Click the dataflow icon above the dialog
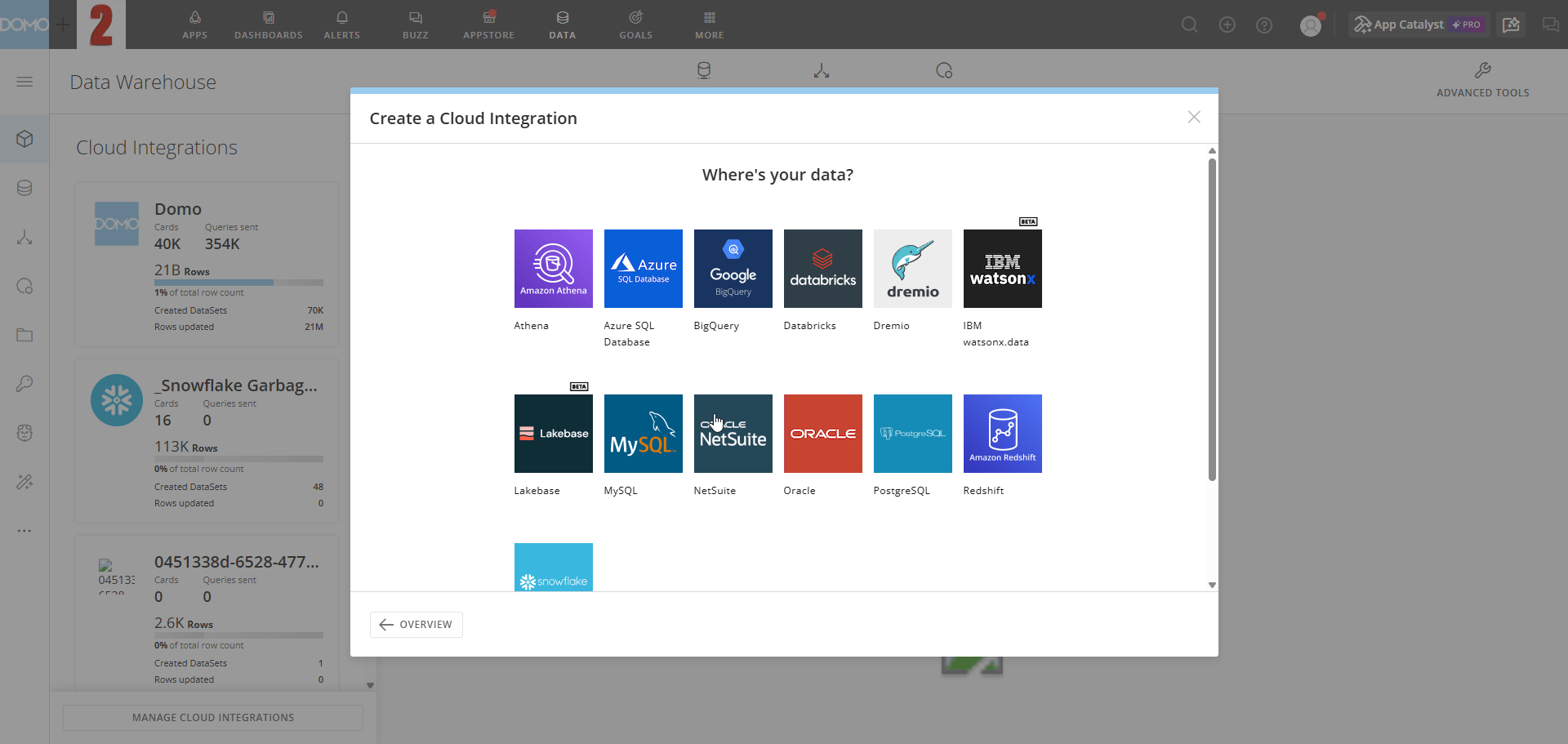The height and width of the screenshot is (744, 1568). pyautogui.click(x=822, y=71)
